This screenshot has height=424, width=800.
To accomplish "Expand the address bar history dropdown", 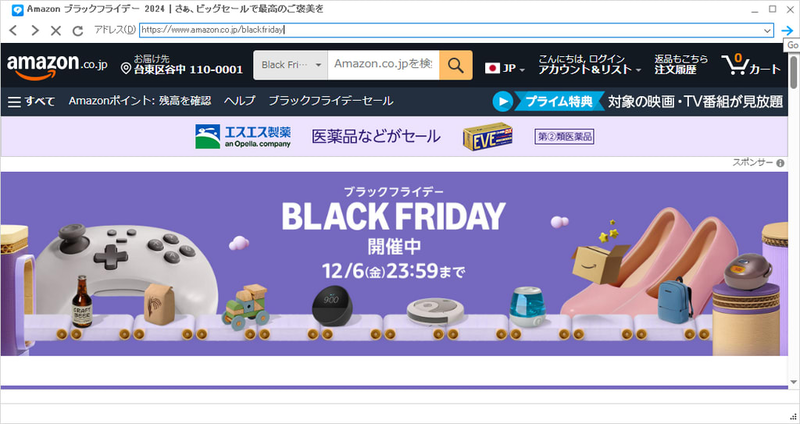I will (767, 30).
